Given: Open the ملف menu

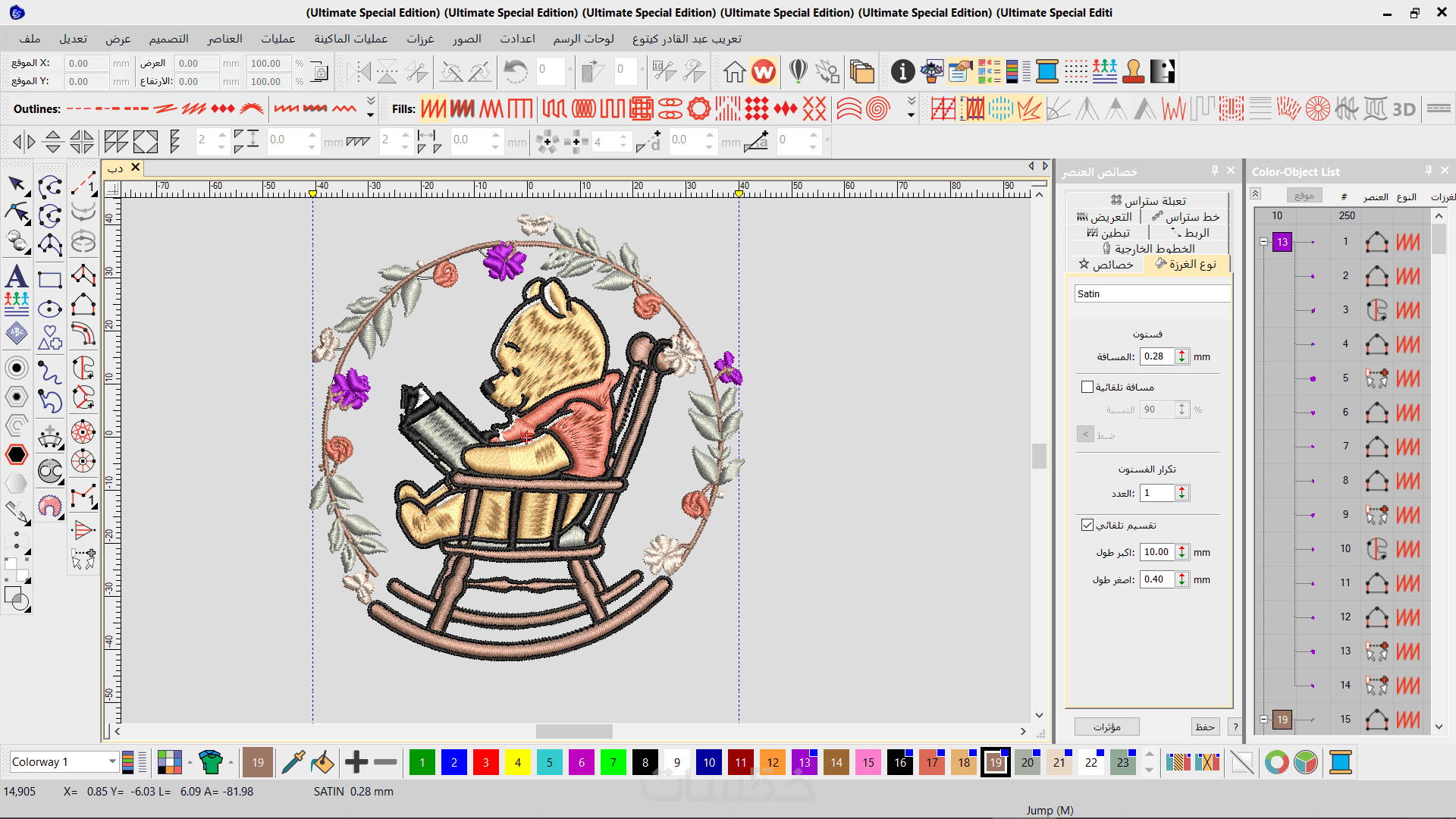Looking at the screenshot, I should (x=30, y=39).
